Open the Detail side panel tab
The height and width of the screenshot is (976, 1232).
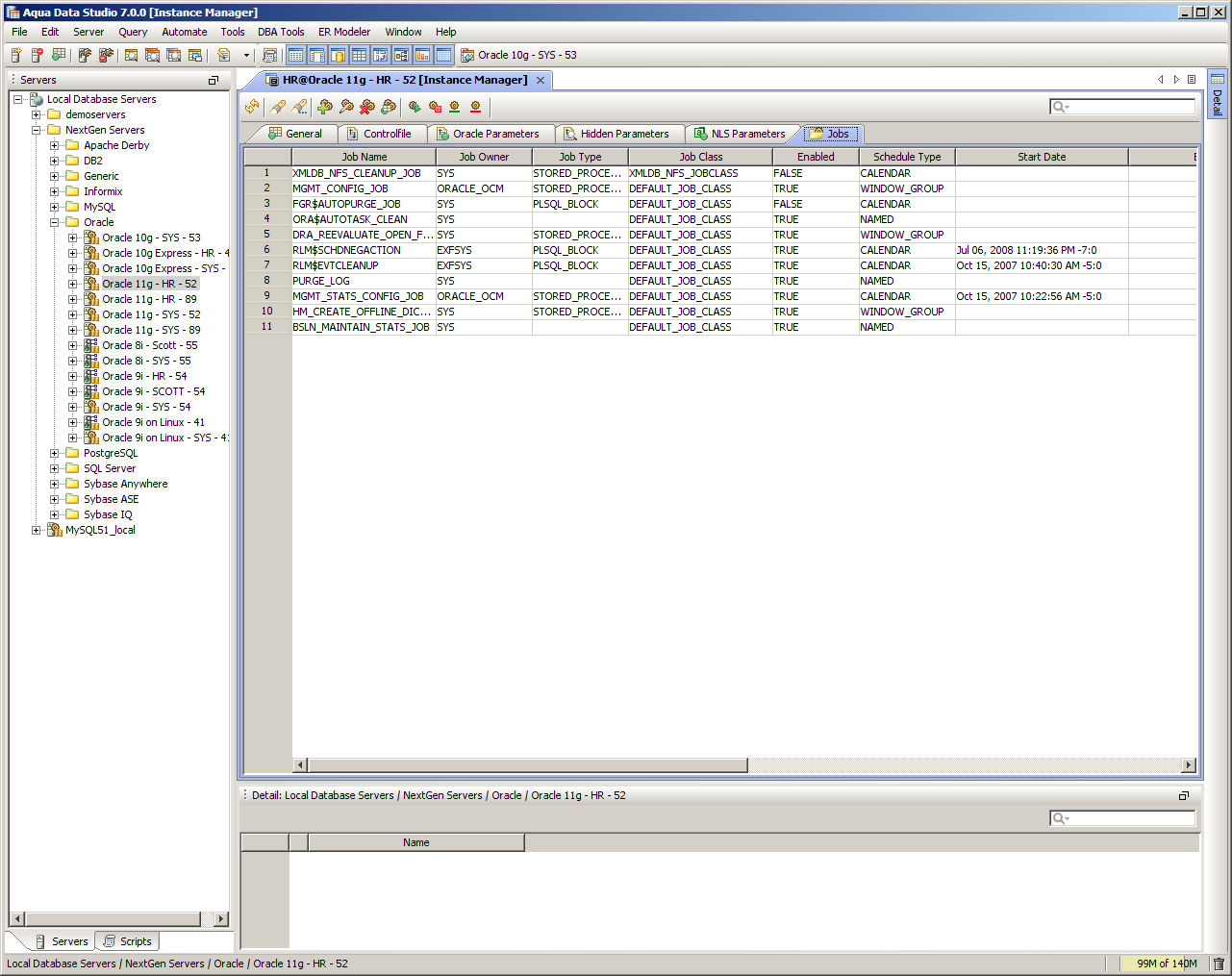point(1218,93)
